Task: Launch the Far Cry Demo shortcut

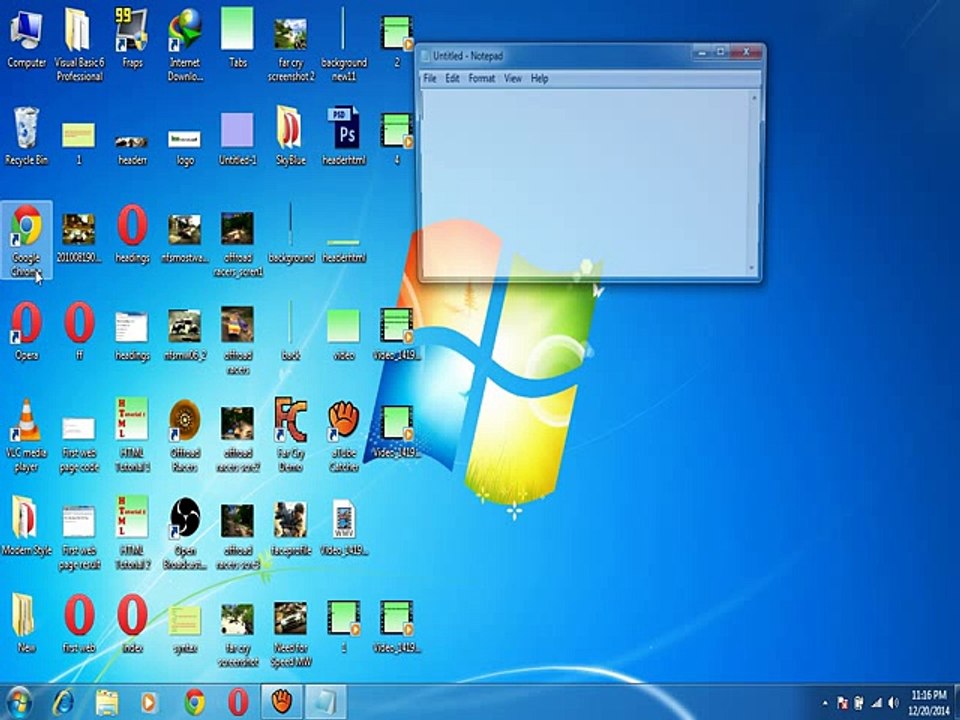Action: 290,435
